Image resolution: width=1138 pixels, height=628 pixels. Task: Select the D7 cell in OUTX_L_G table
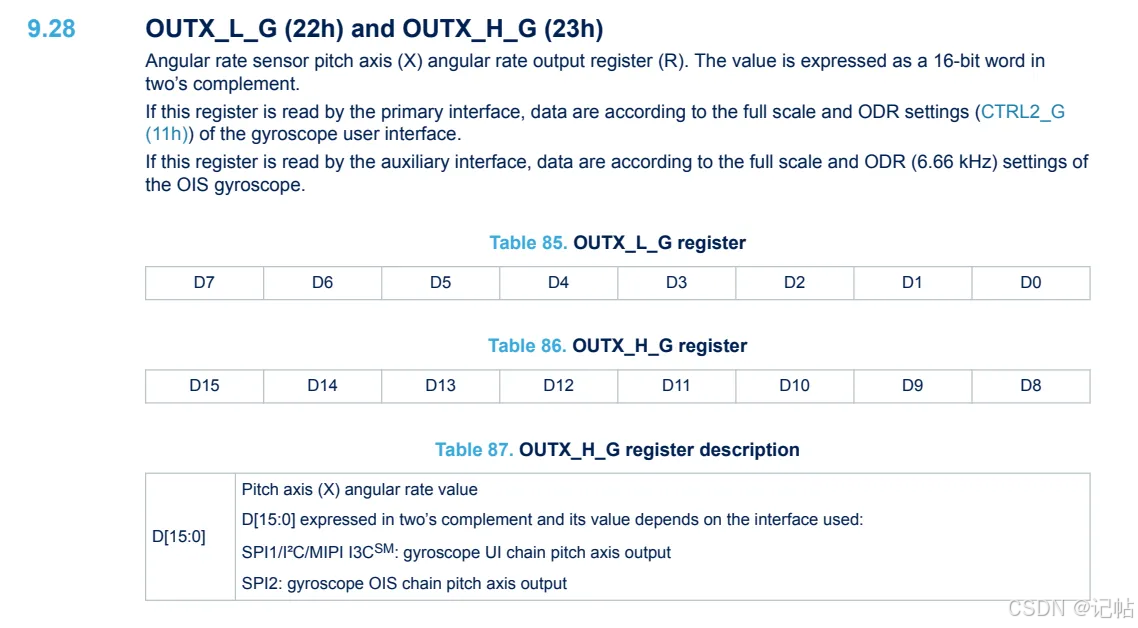pyautogui.click(x=204, y=283)
